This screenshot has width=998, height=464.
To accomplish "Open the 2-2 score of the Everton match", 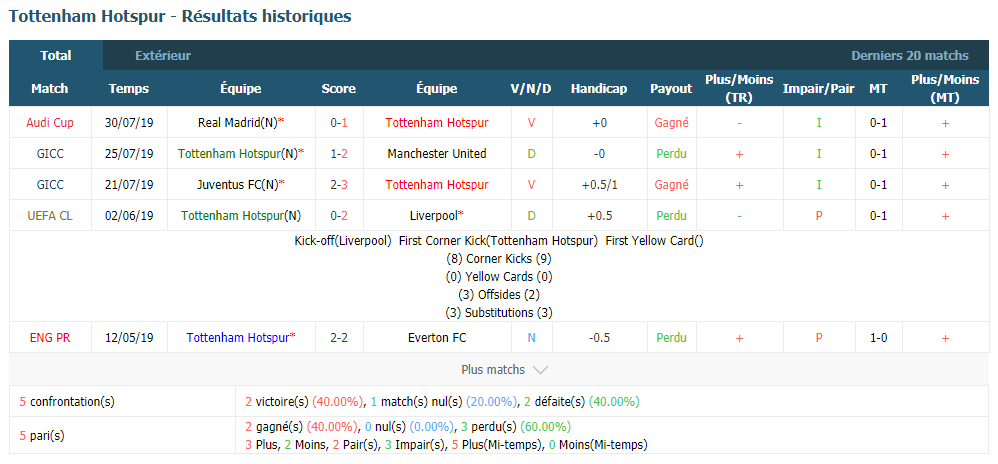I will 339,338.
